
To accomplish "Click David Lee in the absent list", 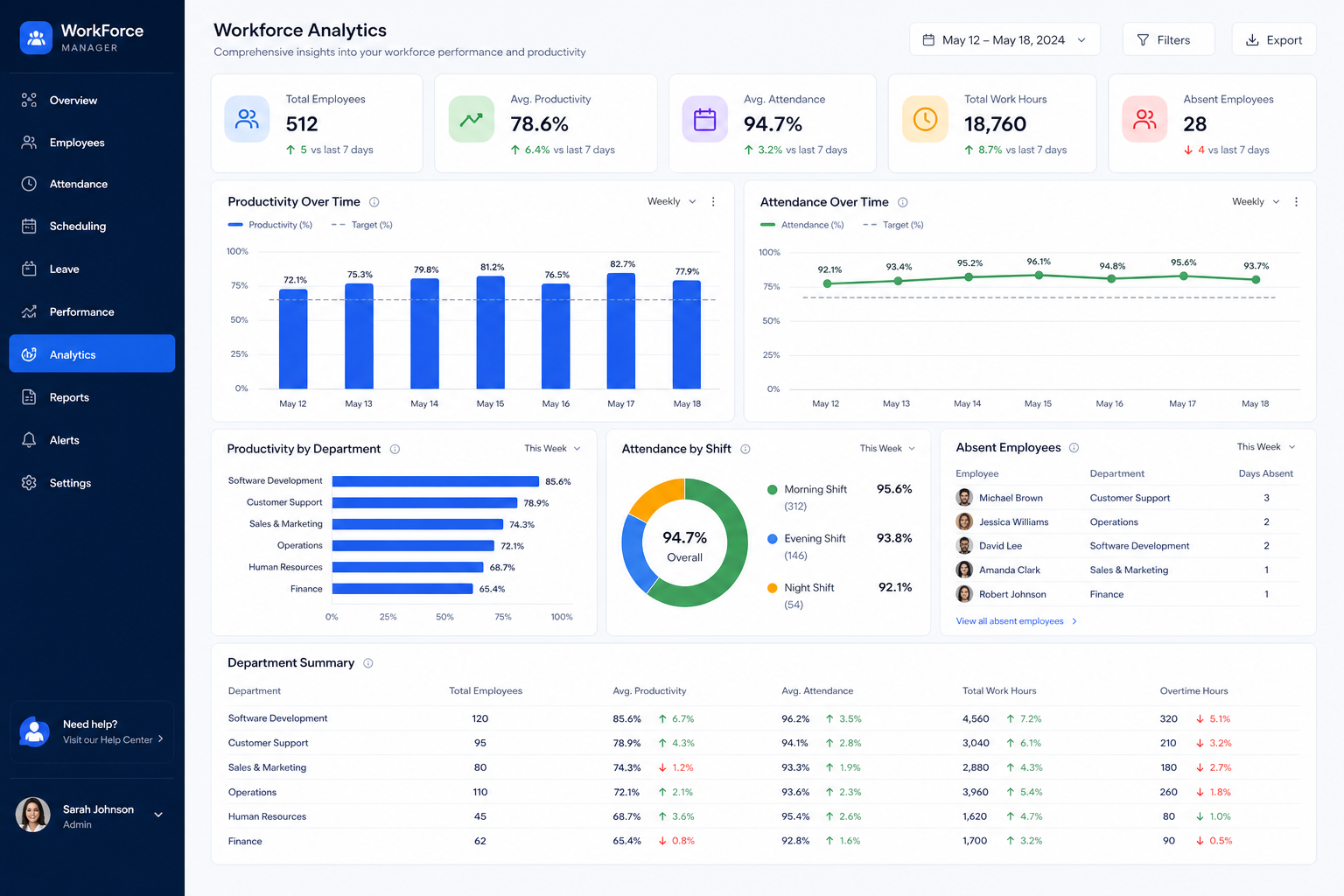I will pos(1000,546).
